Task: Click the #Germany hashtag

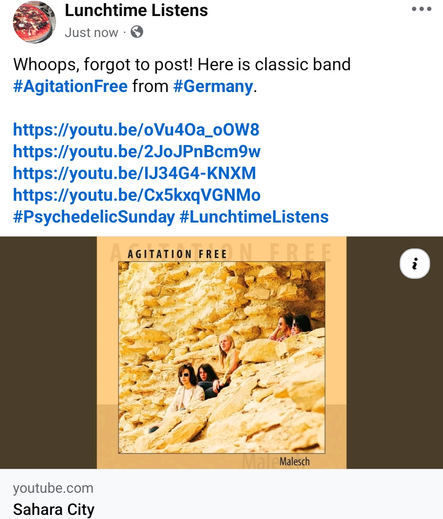Action: tap(213, 86)
